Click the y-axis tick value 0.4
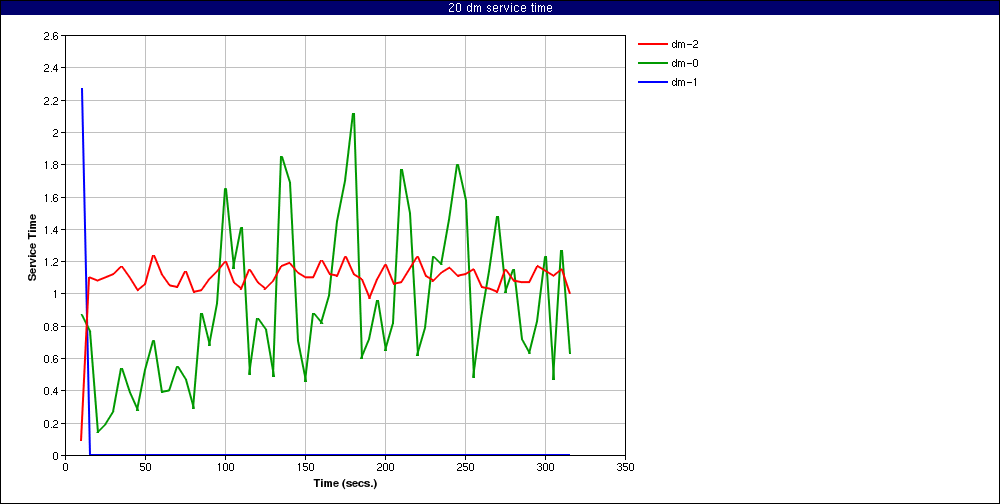1000x504 pixels. (52, 391)
